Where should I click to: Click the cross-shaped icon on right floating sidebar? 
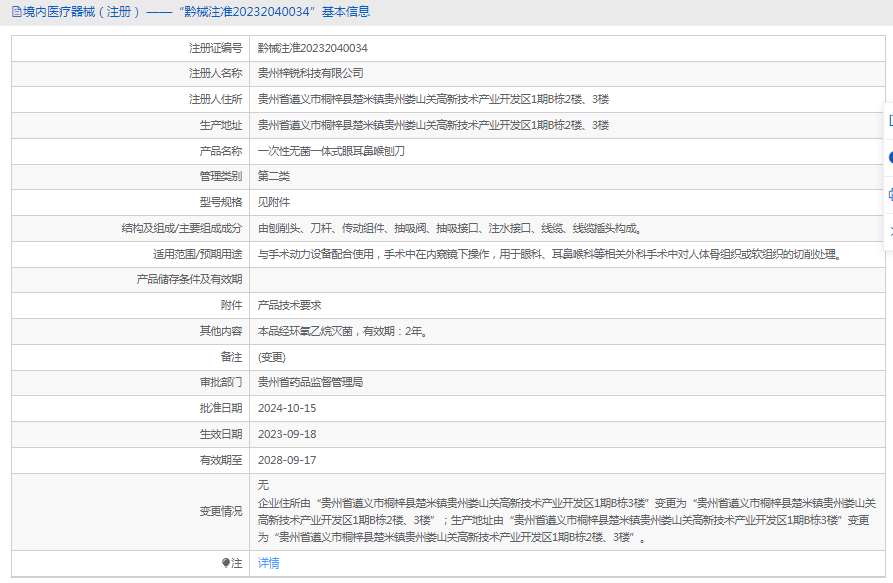(x=889, y=231)
